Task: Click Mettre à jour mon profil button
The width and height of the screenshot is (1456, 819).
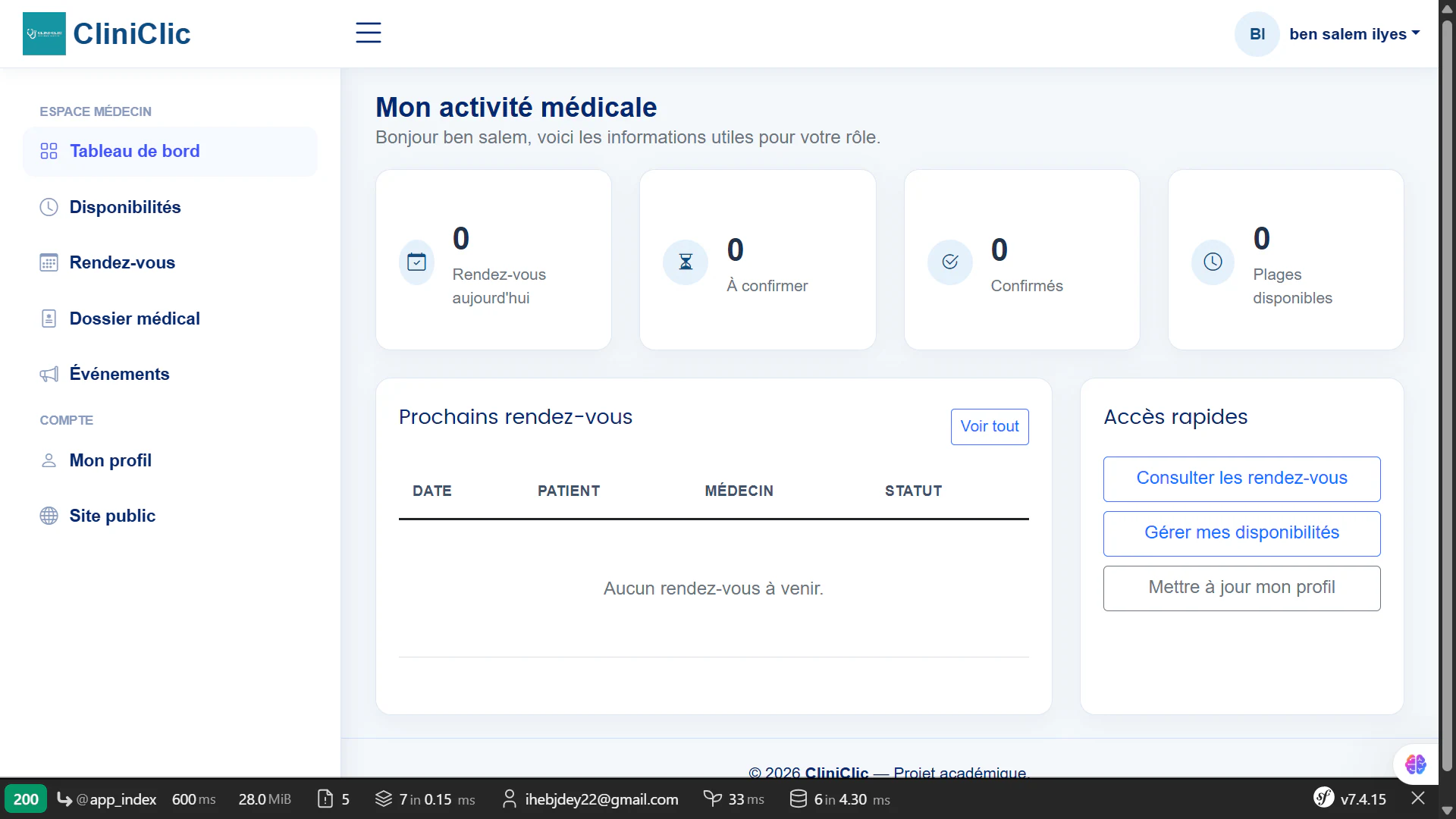Action: click(1241, 588)
